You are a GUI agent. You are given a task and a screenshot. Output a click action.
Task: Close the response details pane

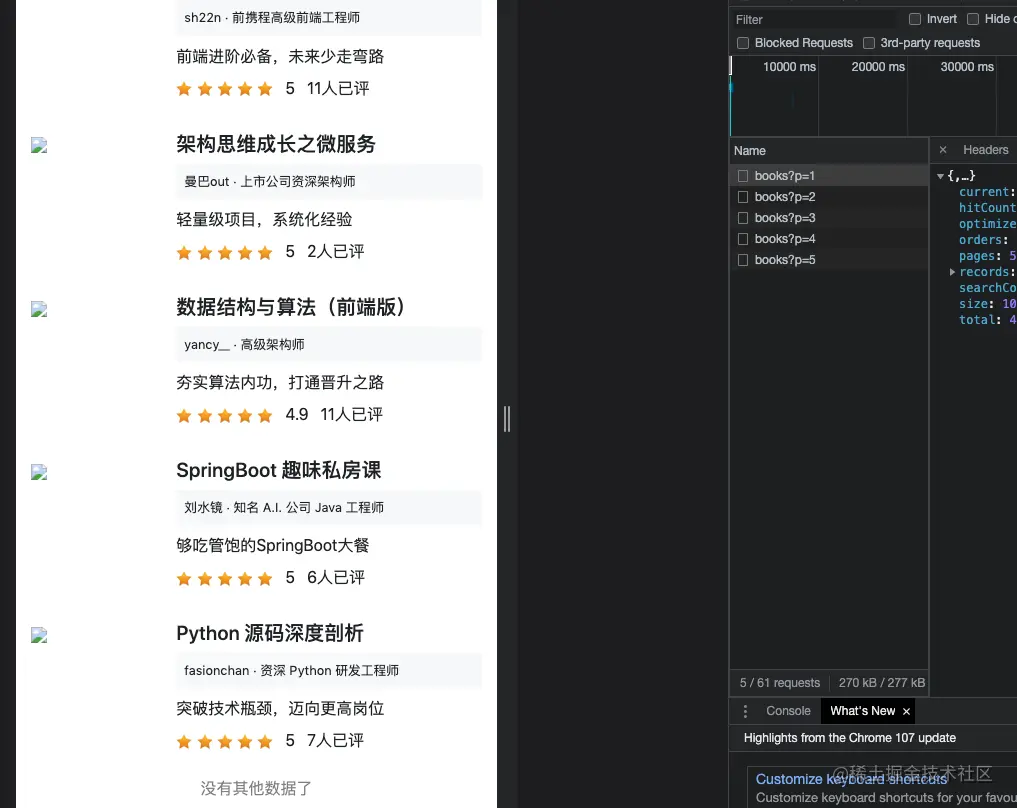point(943,150)
